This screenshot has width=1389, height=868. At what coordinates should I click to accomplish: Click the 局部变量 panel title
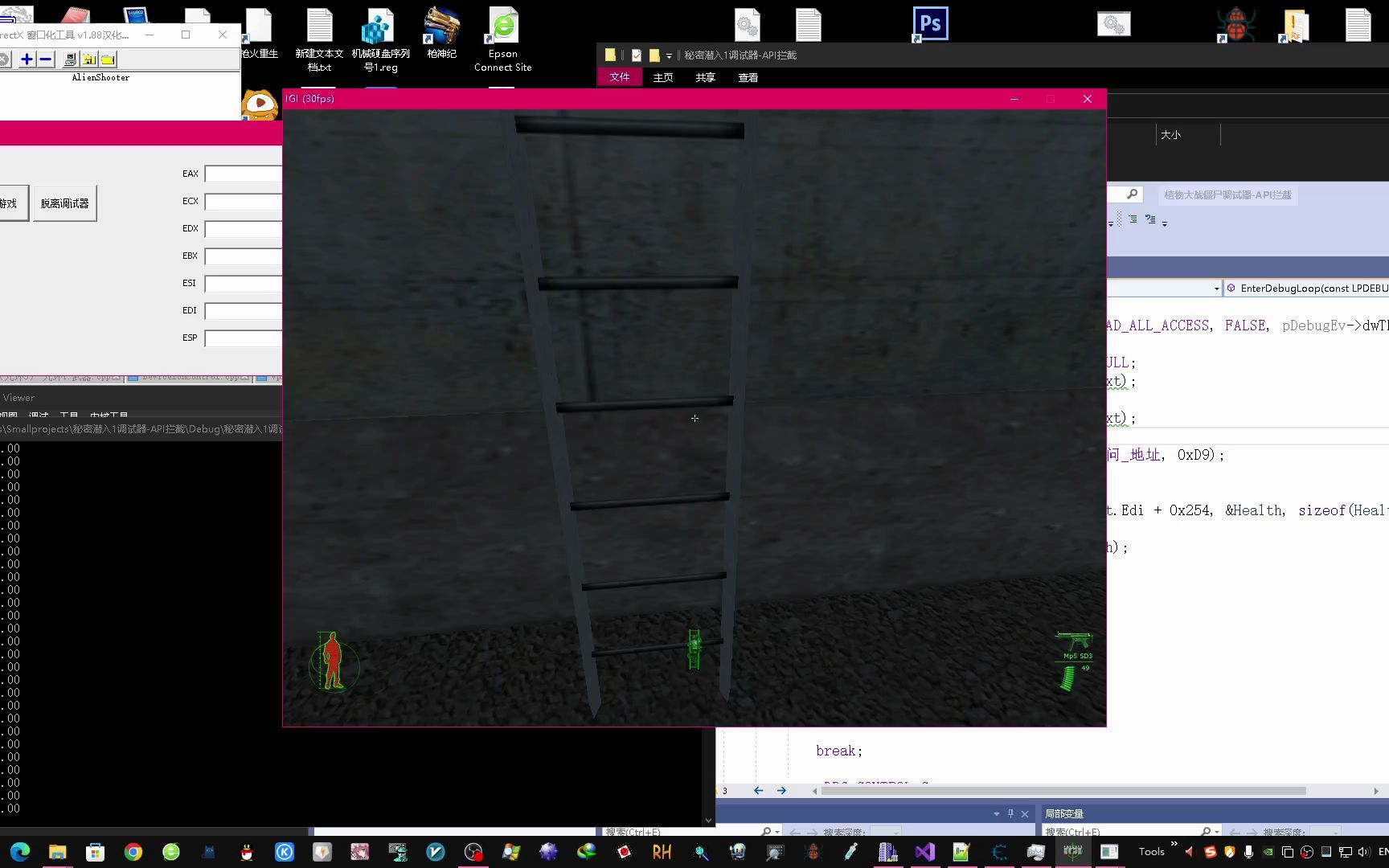point(1064,813)
